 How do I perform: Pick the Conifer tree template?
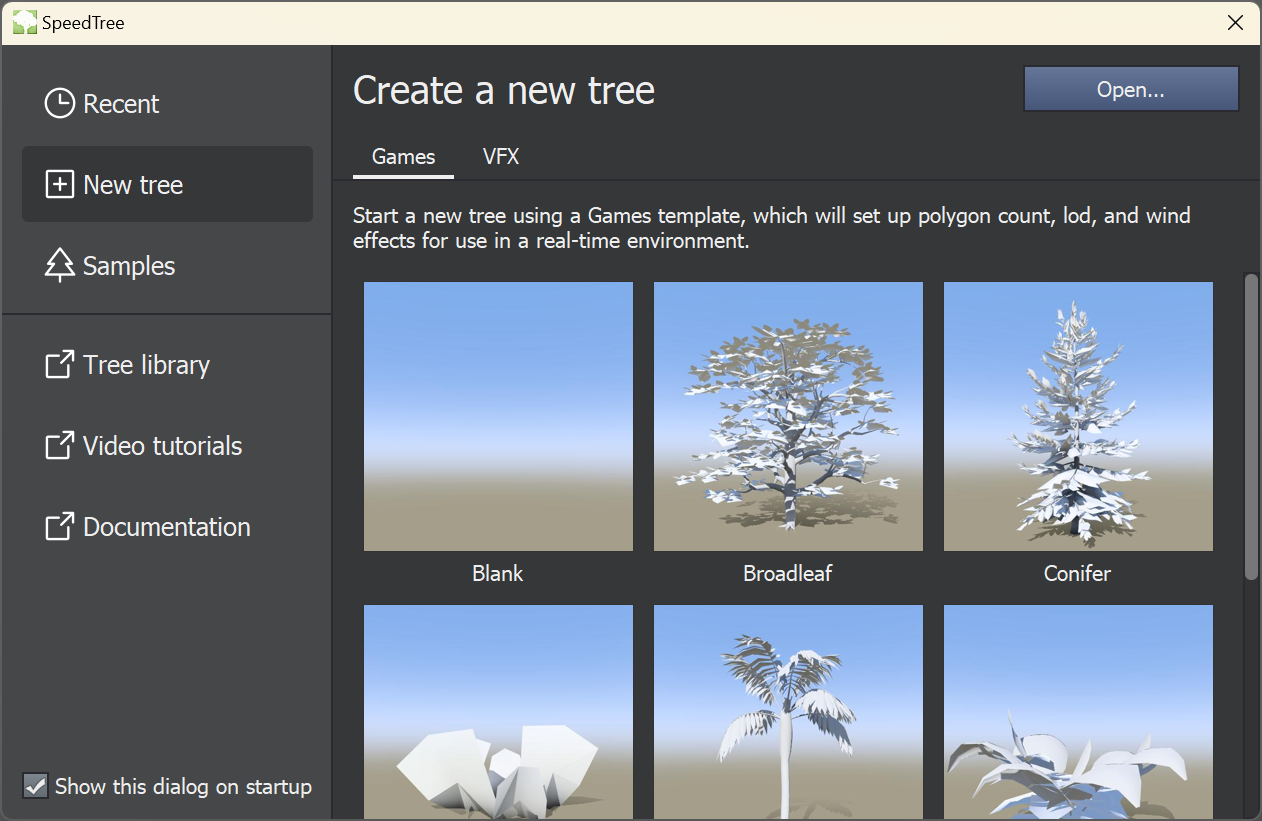pyautogui.click(x=1078, y=416)
